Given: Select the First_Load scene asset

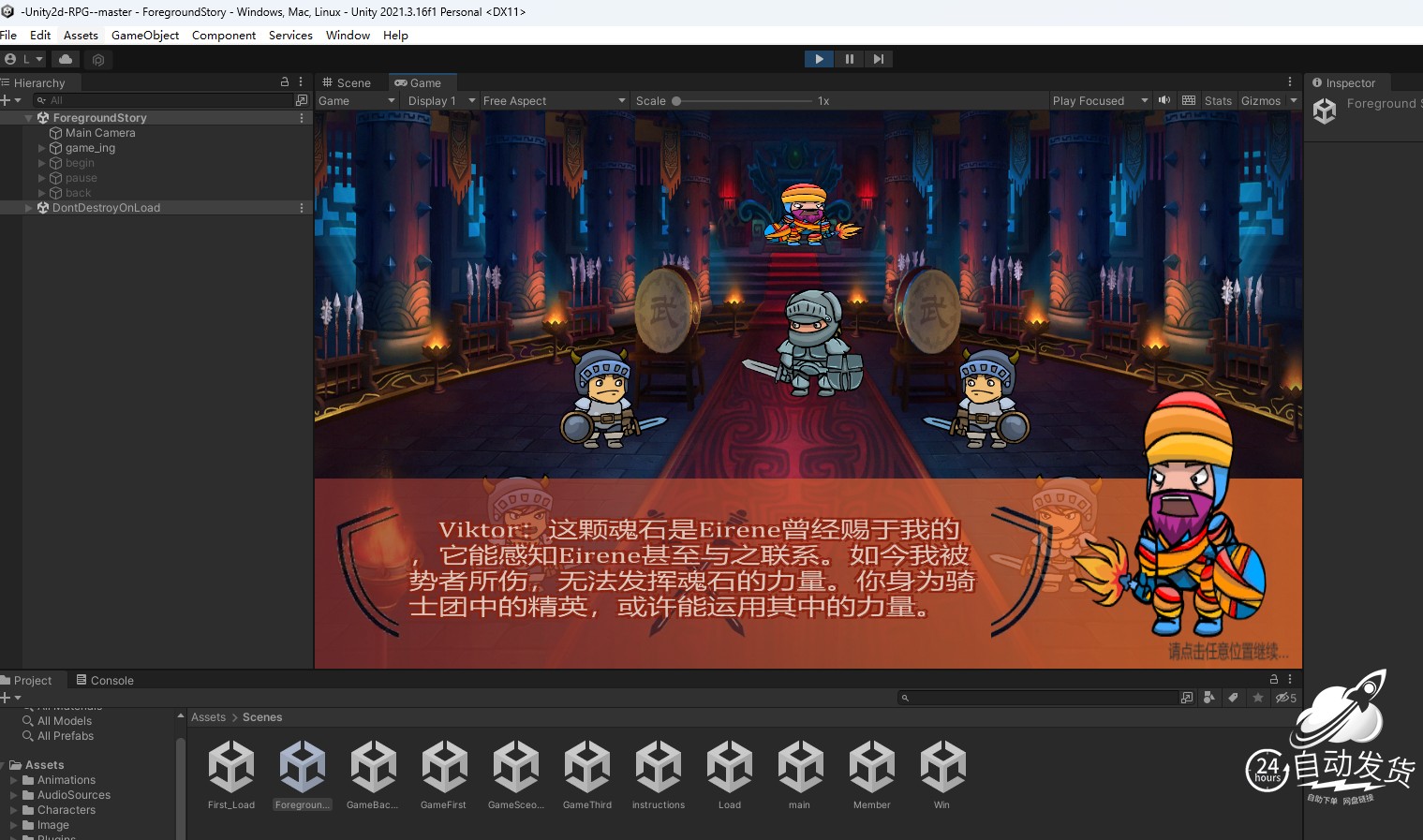Looking at the screenshot, I should (x=231, y=774).
